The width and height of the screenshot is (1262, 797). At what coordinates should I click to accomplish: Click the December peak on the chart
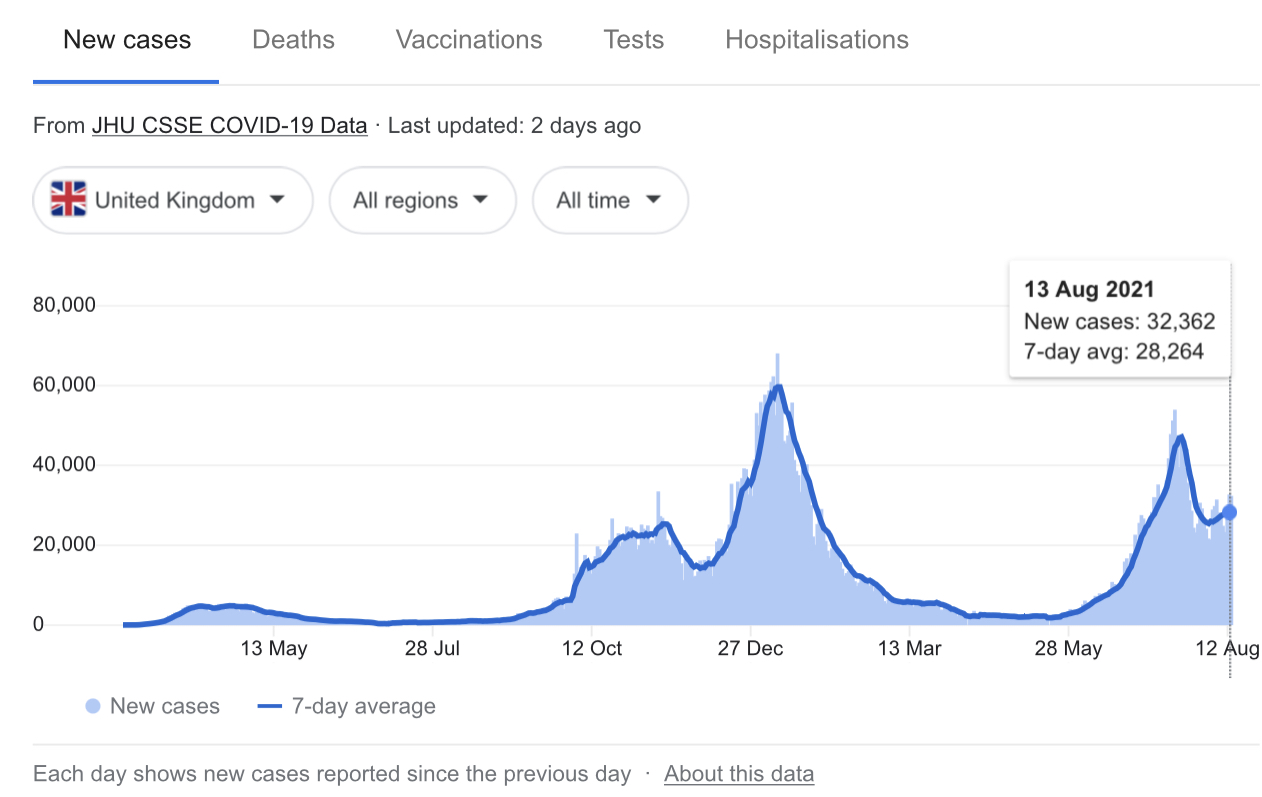point(777,385)
